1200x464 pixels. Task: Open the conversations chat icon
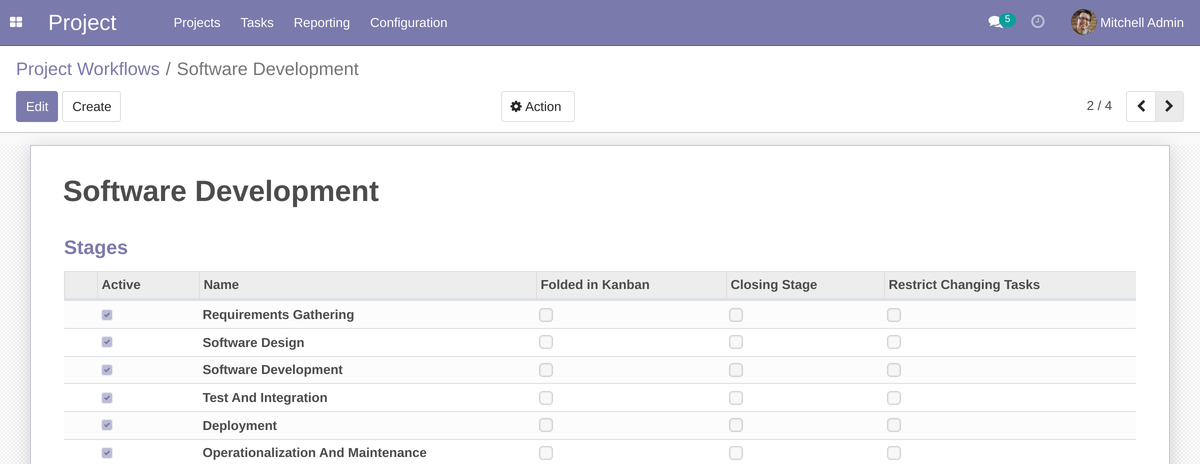coord(995,22)
